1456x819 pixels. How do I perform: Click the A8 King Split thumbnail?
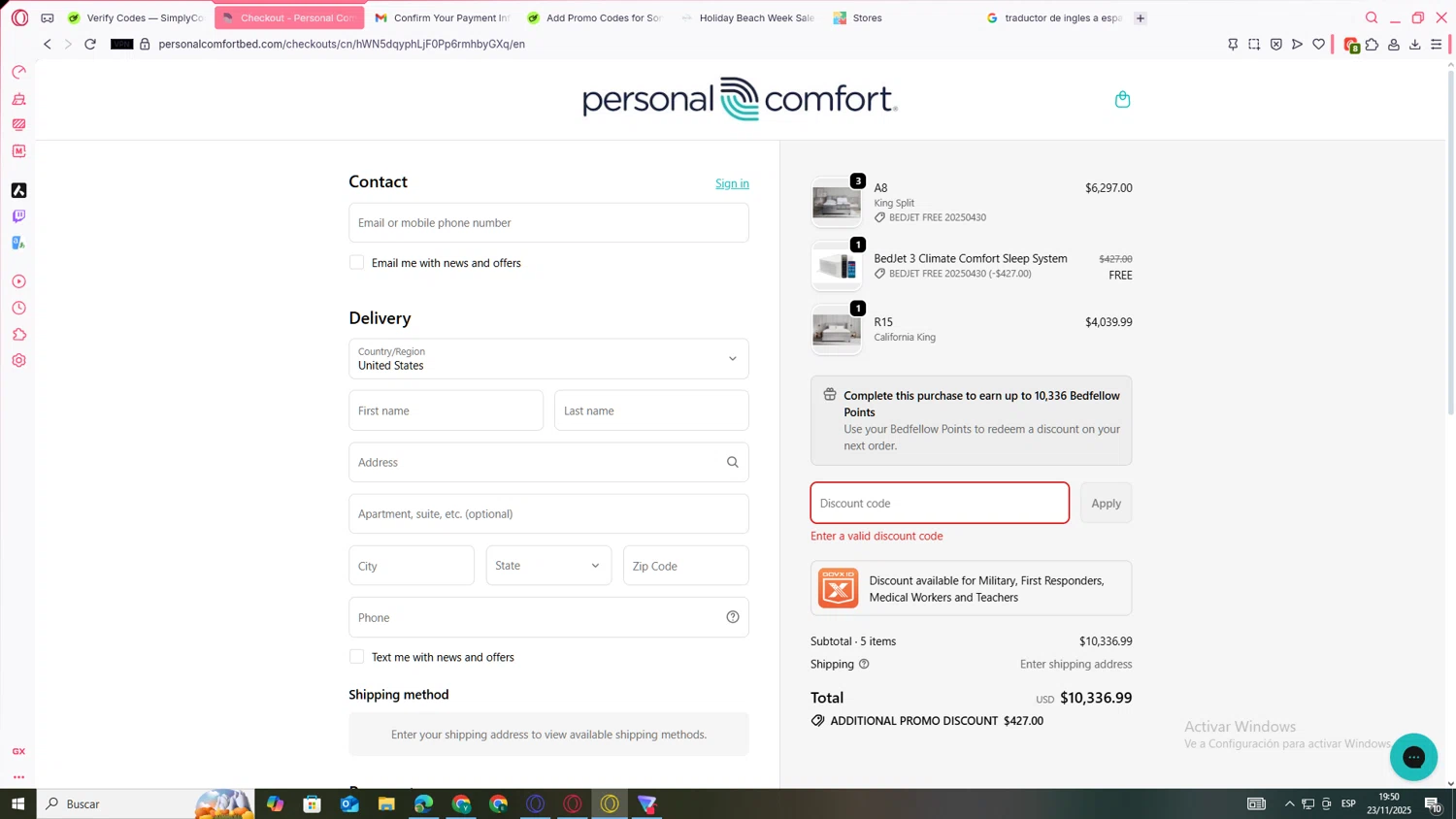coord(836,203)
